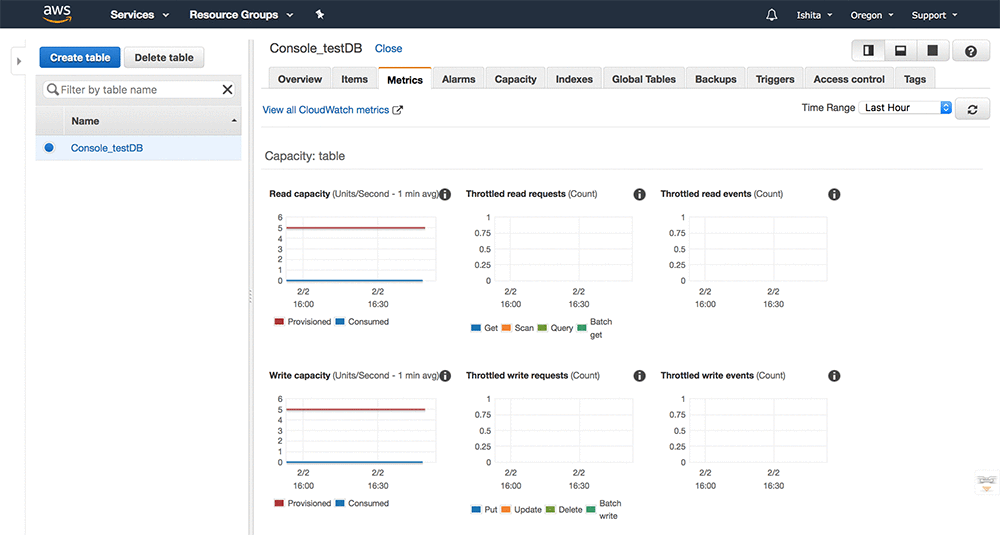The width and height of the screenshot is (1000, 535).
Task: Click the red Provisioned legend swatch
Action: (x=279, y=322)
